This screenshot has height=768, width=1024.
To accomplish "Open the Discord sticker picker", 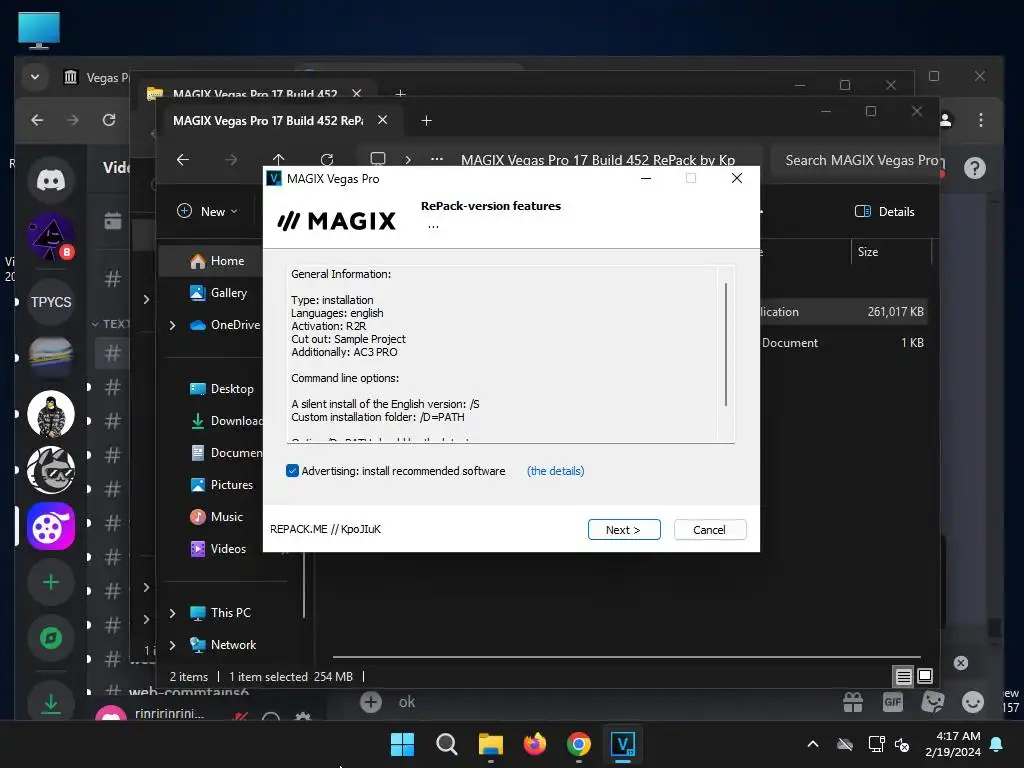I will point(933,702).
